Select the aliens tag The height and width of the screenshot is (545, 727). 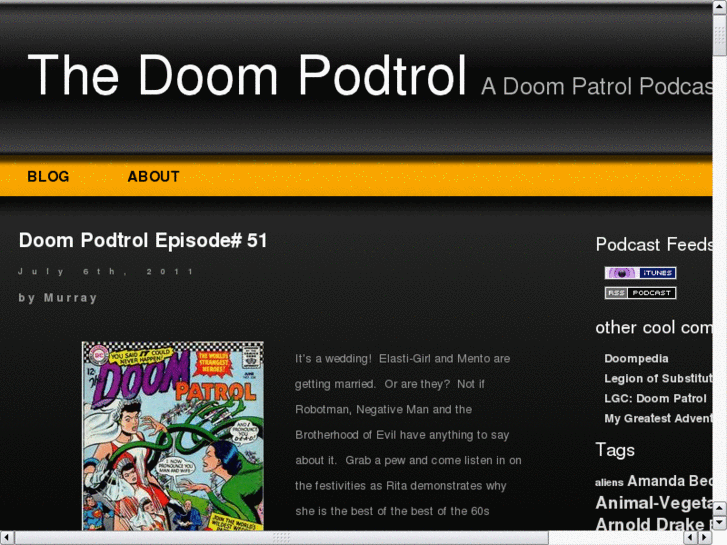point(609,482)
